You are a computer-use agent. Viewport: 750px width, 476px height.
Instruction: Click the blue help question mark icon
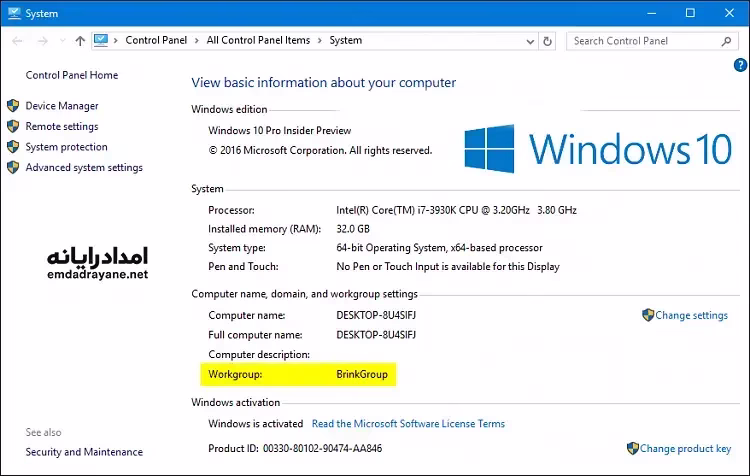740,65
